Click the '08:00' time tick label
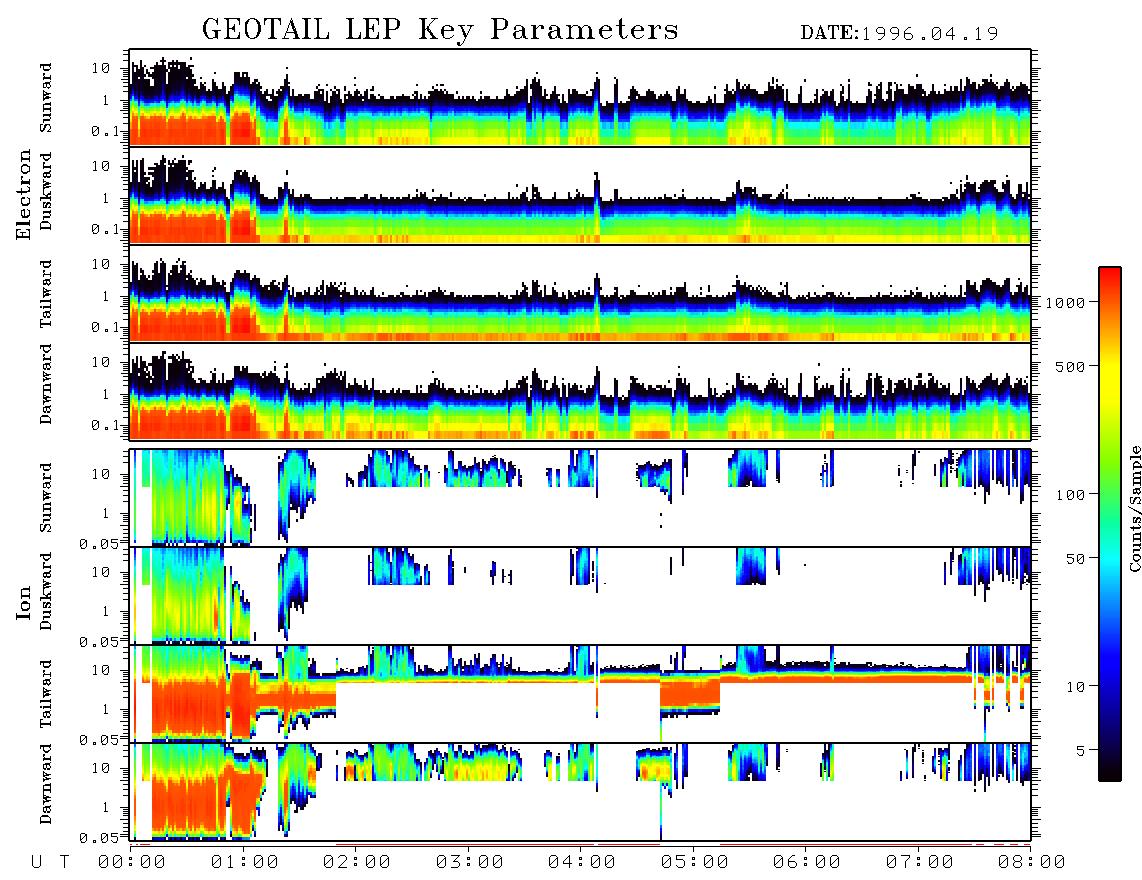This screenshot has height=880, width=1142. point(1032,863)
